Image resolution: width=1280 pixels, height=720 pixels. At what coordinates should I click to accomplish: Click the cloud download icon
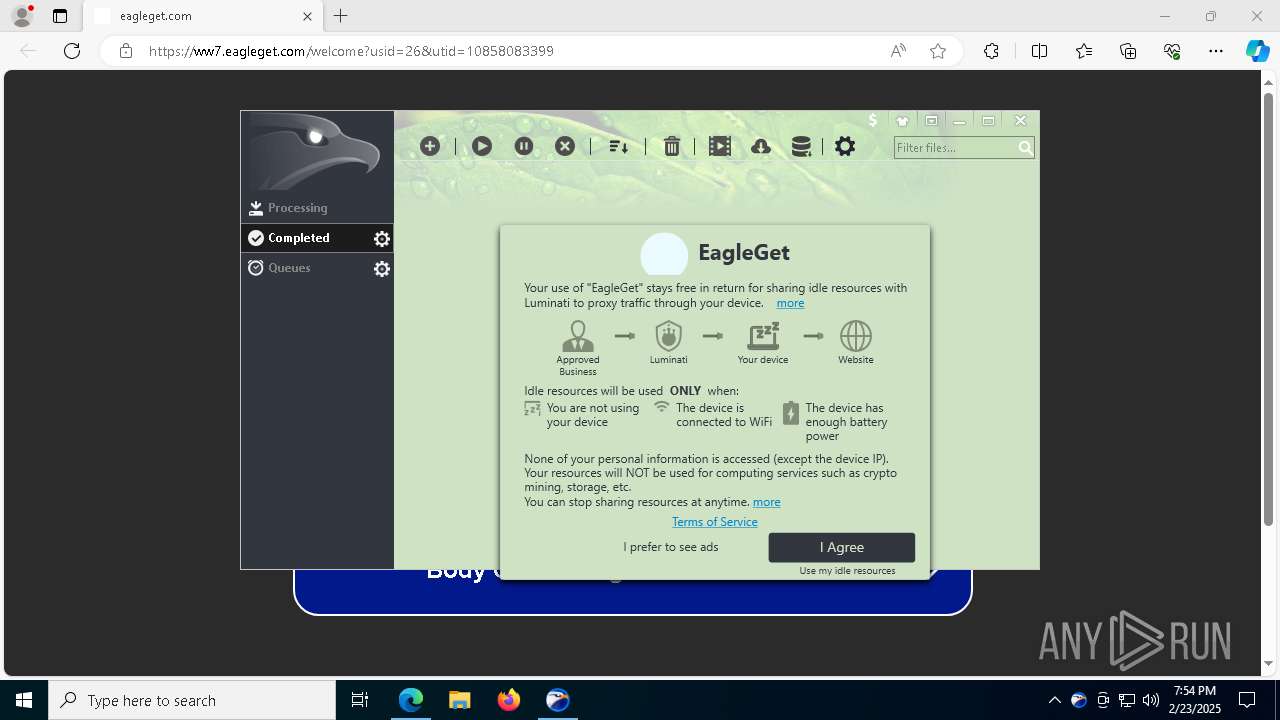(761, 146)
